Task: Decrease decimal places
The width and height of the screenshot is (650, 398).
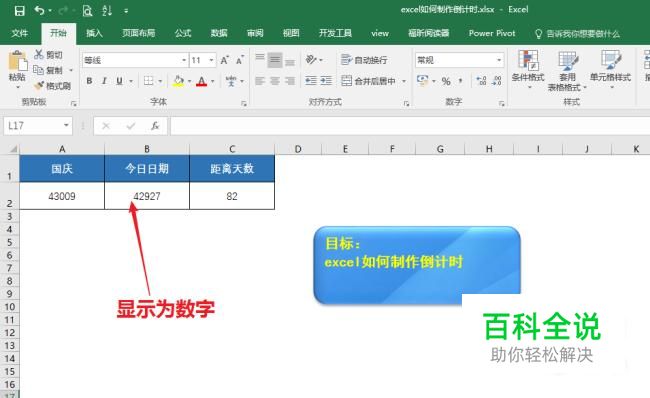Action: [497, 81]
